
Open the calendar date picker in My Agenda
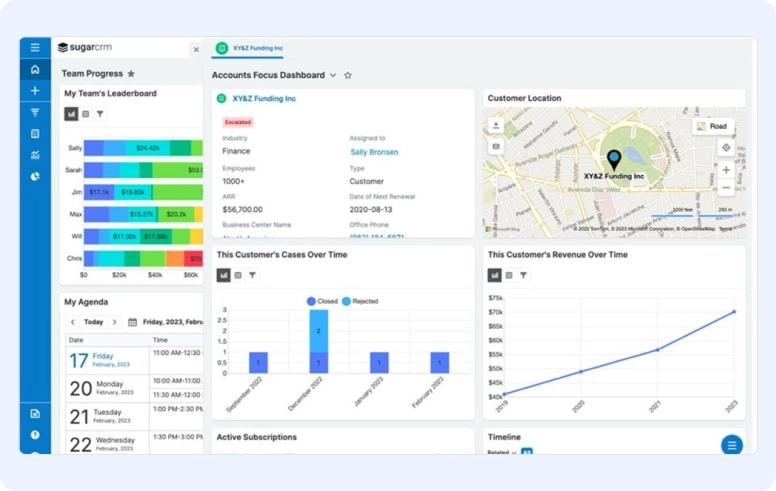pos(132,322)
